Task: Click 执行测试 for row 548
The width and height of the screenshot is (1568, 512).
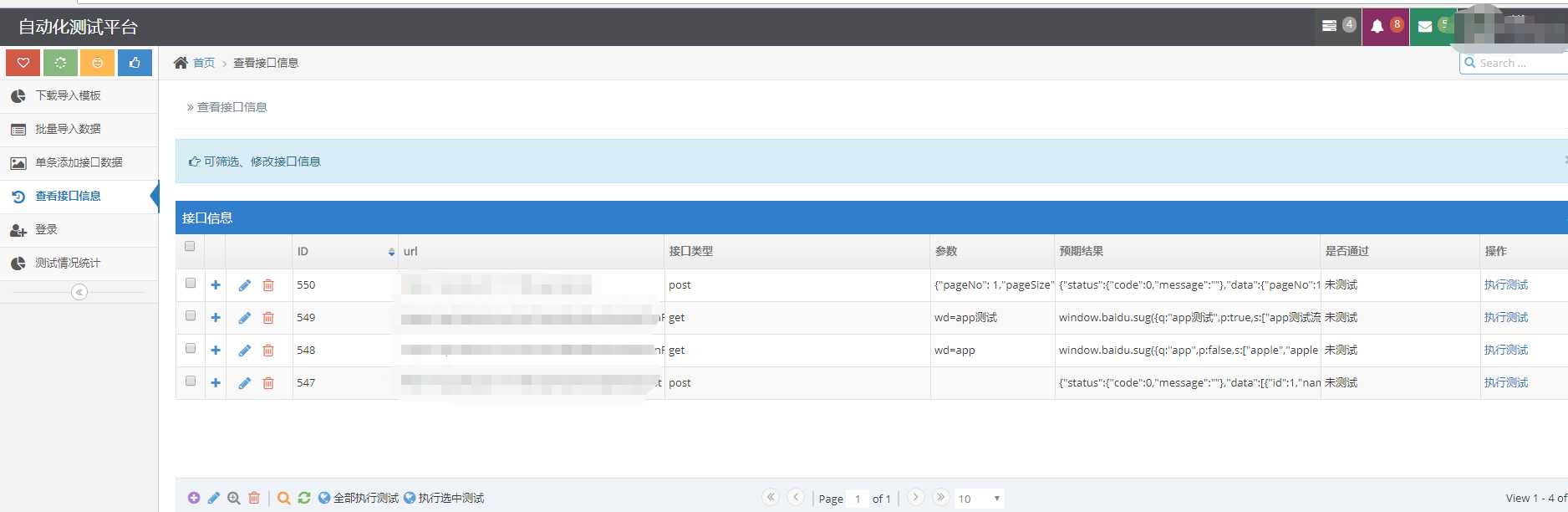Action: (x=1506, y=351)
